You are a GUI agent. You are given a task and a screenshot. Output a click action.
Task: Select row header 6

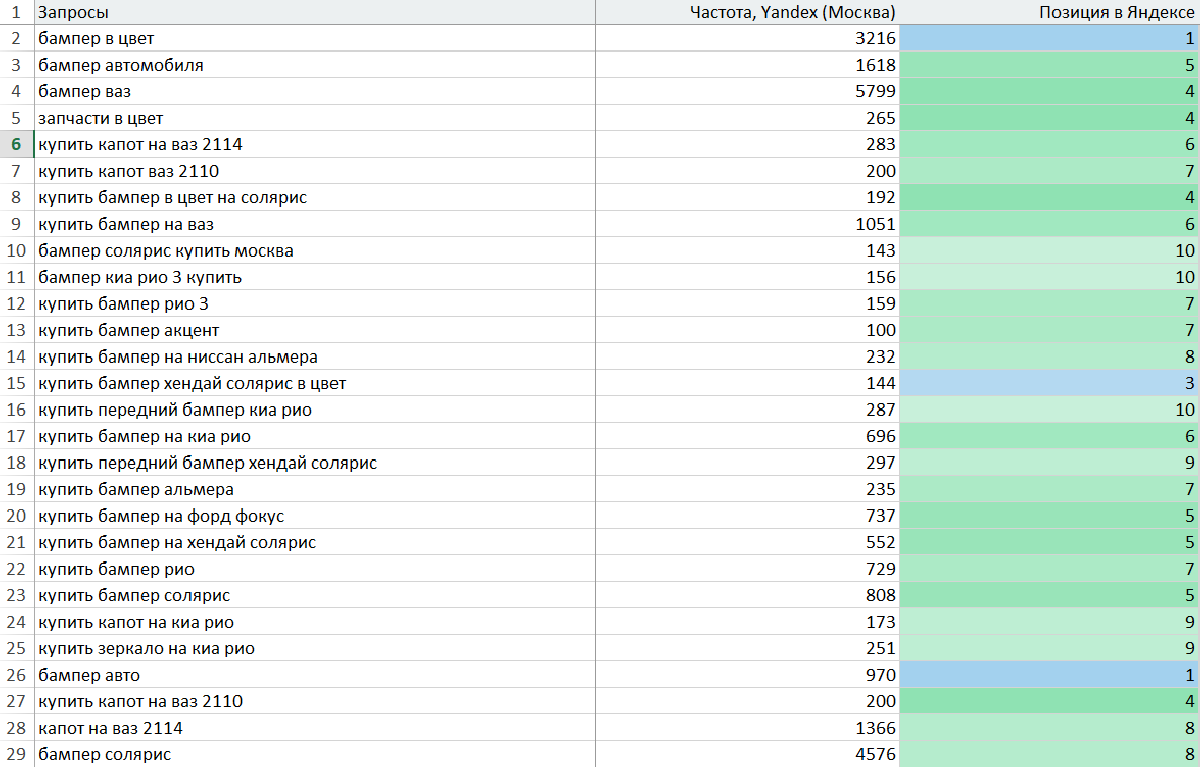17,144
